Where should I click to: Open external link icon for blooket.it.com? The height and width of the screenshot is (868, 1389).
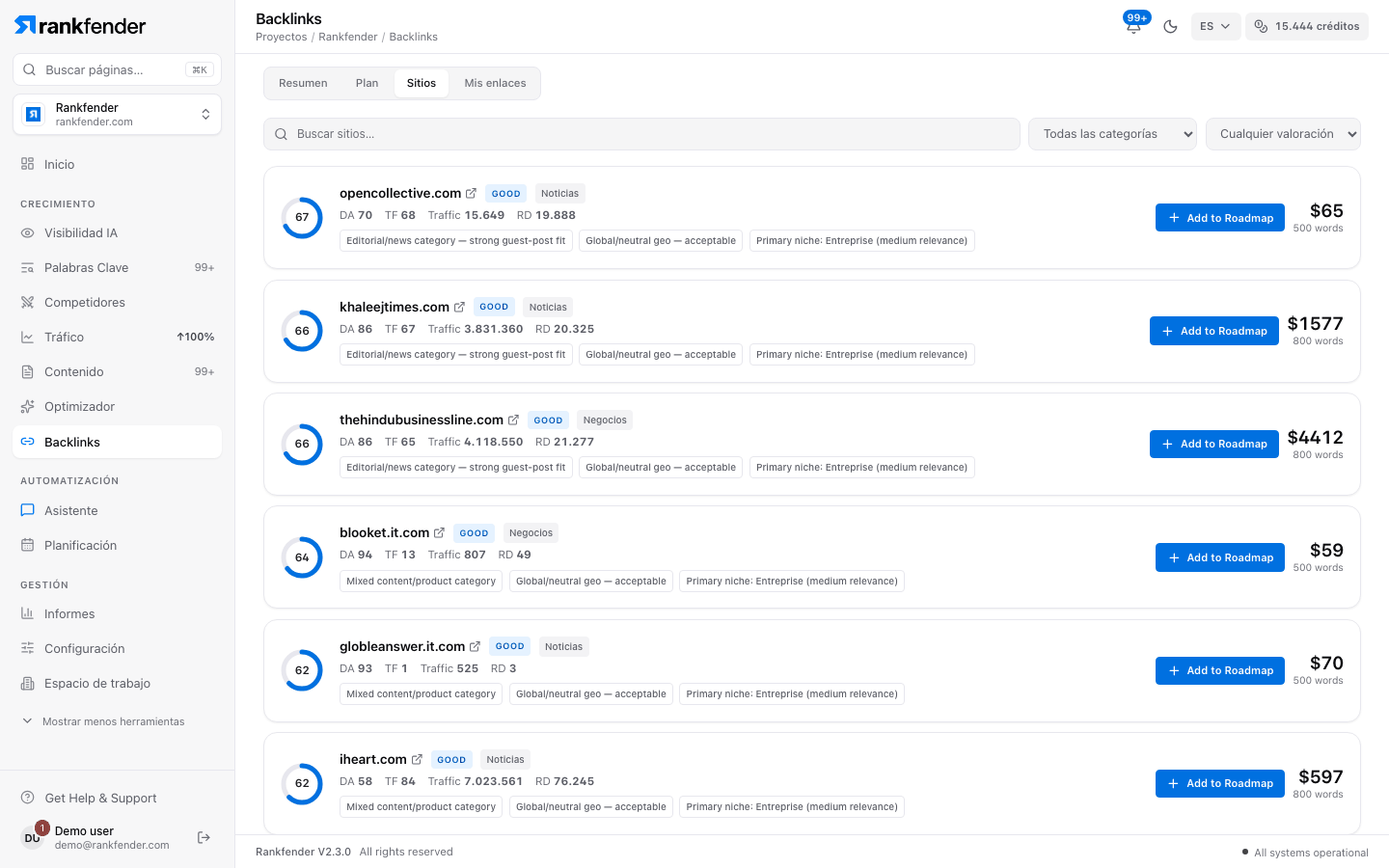(x=439, y=533)
